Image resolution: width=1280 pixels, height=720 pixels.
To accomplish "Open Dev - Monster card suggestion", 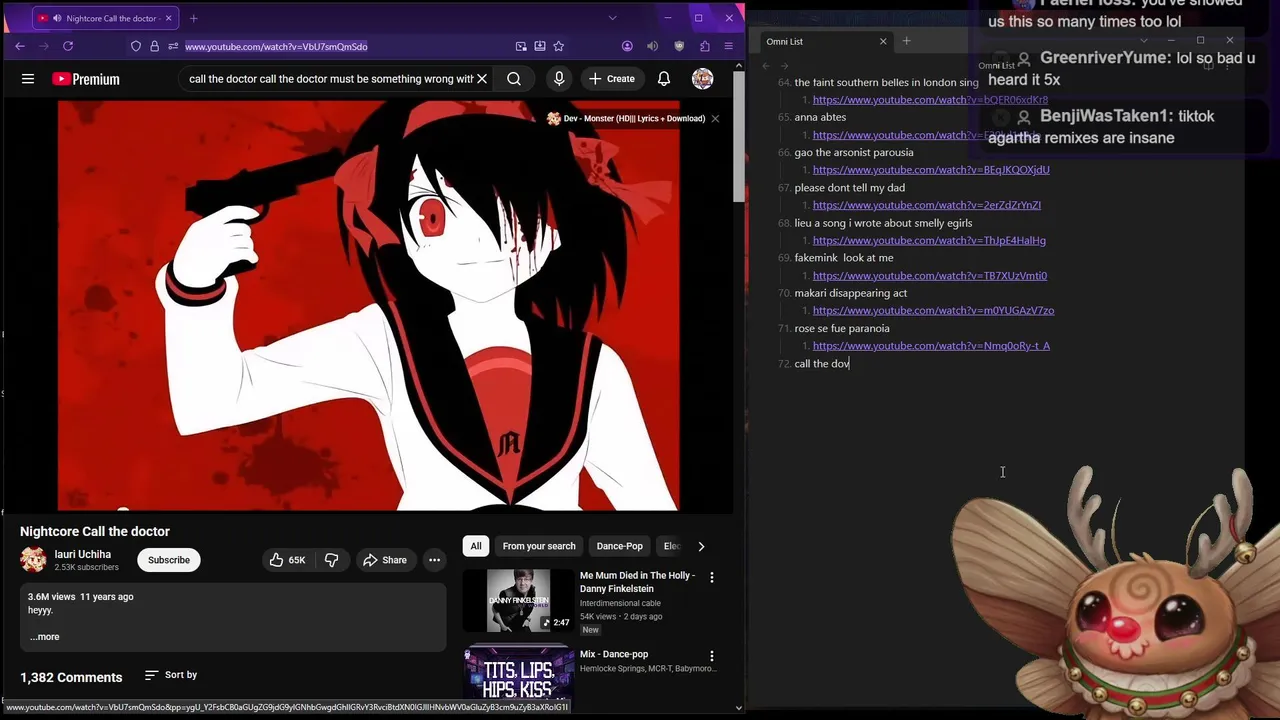I will click(x=626, y=118).
